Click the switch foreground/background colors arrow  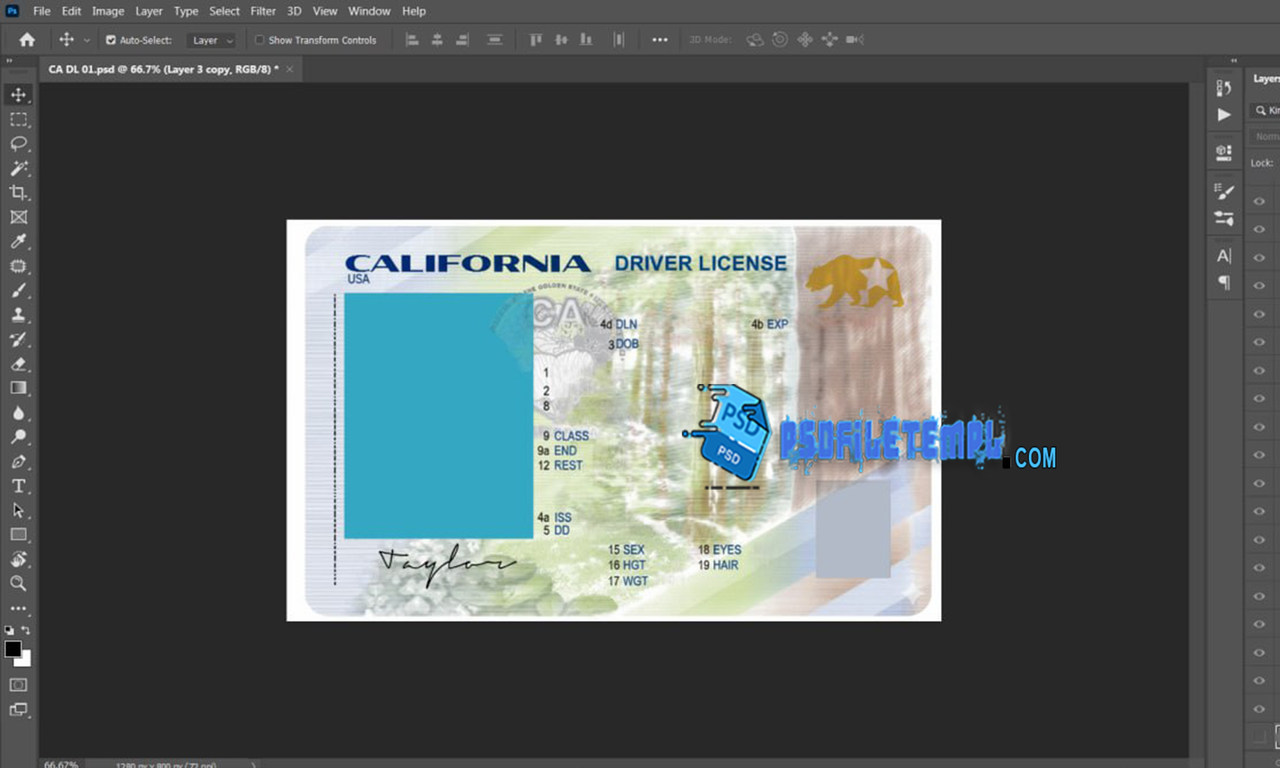point(26,631)
